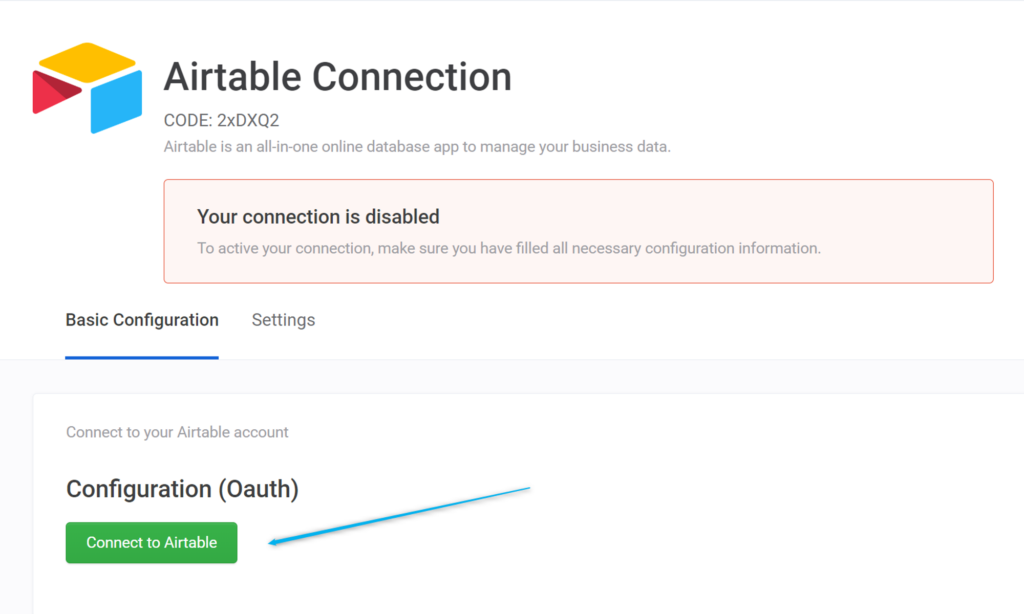The width and height of the screenshot is (1024, 614).
Task: Click the blue arrow pointing at the button
Action: pyautogui.click(x=400, y=516)
